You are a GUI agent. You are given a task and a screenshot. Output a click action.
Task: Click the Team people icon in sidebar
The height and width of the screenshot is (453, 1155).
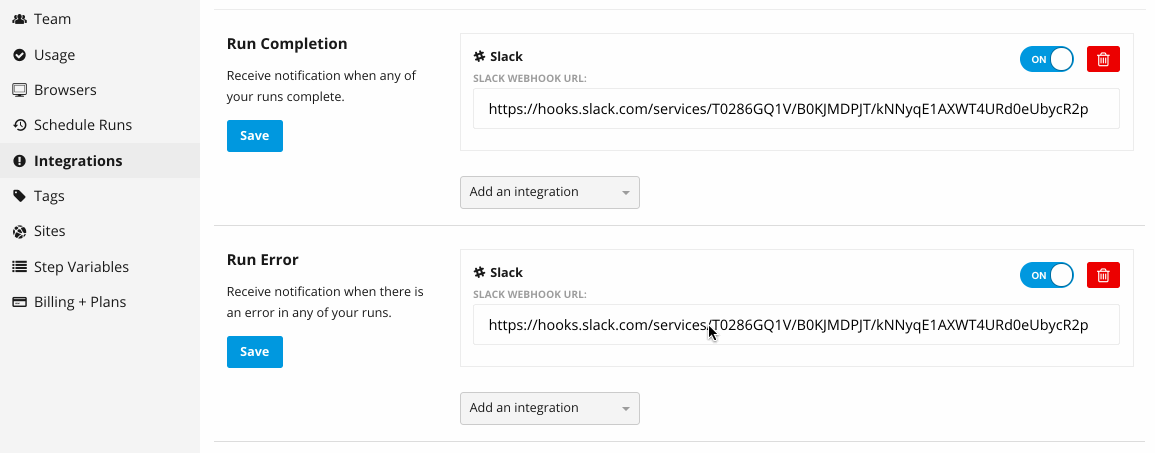click(20, 19)
